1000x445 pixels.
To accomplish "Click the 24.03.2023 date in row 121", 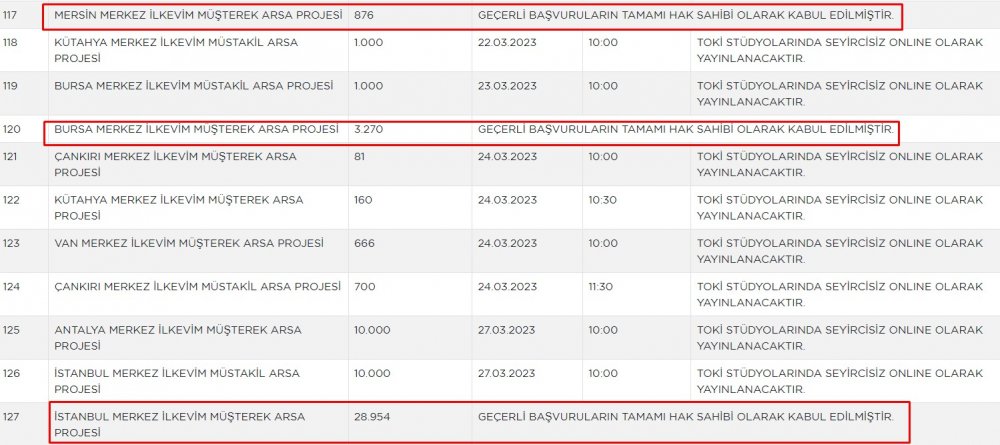I will coord(507,156).
